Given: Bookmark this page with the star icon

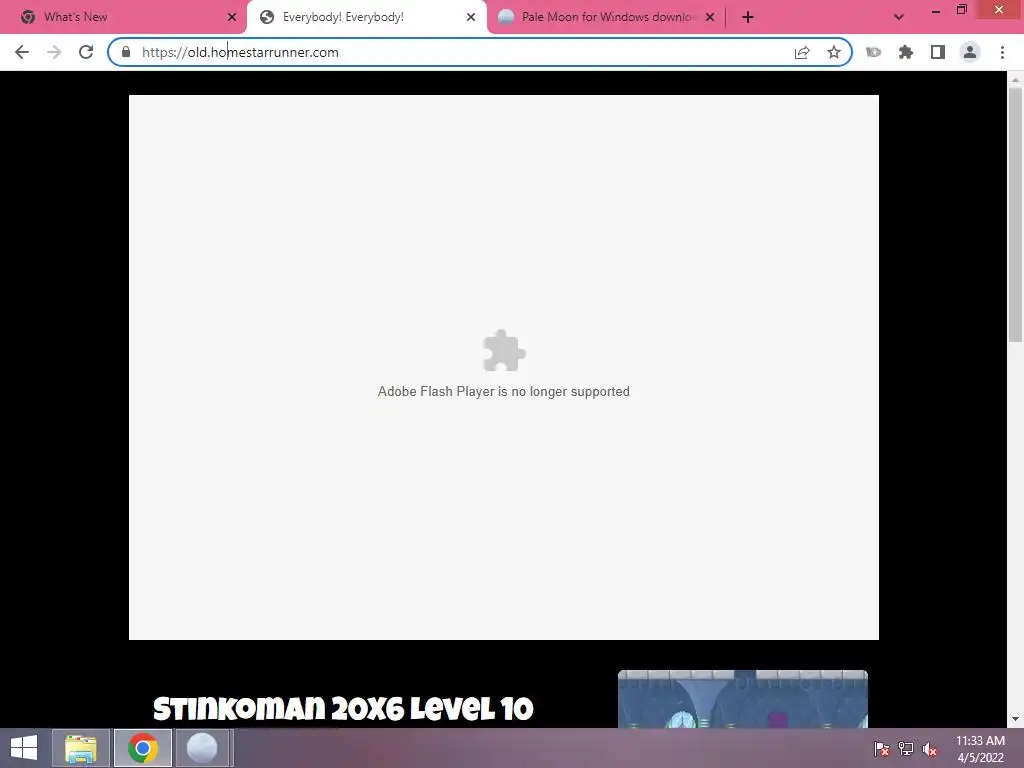Looking at the screenshot, I should click(834, 52).
